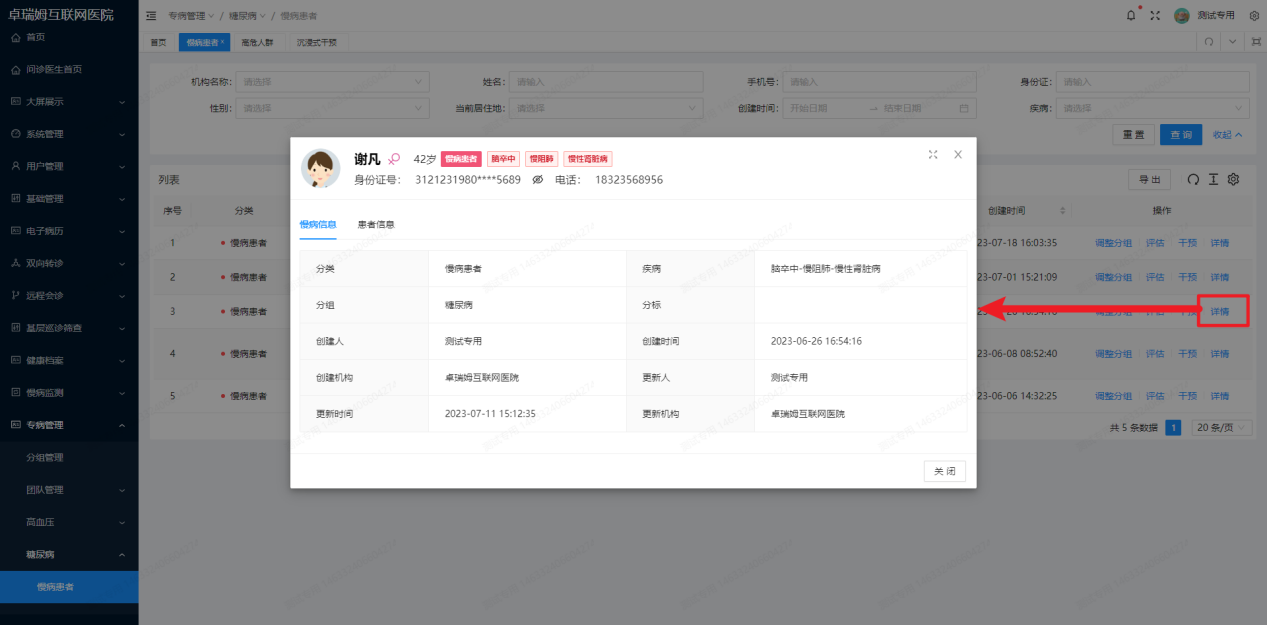Click the 重置 button
Image resolution: width=1267 pixels, height=625 pixels.
1133,134
